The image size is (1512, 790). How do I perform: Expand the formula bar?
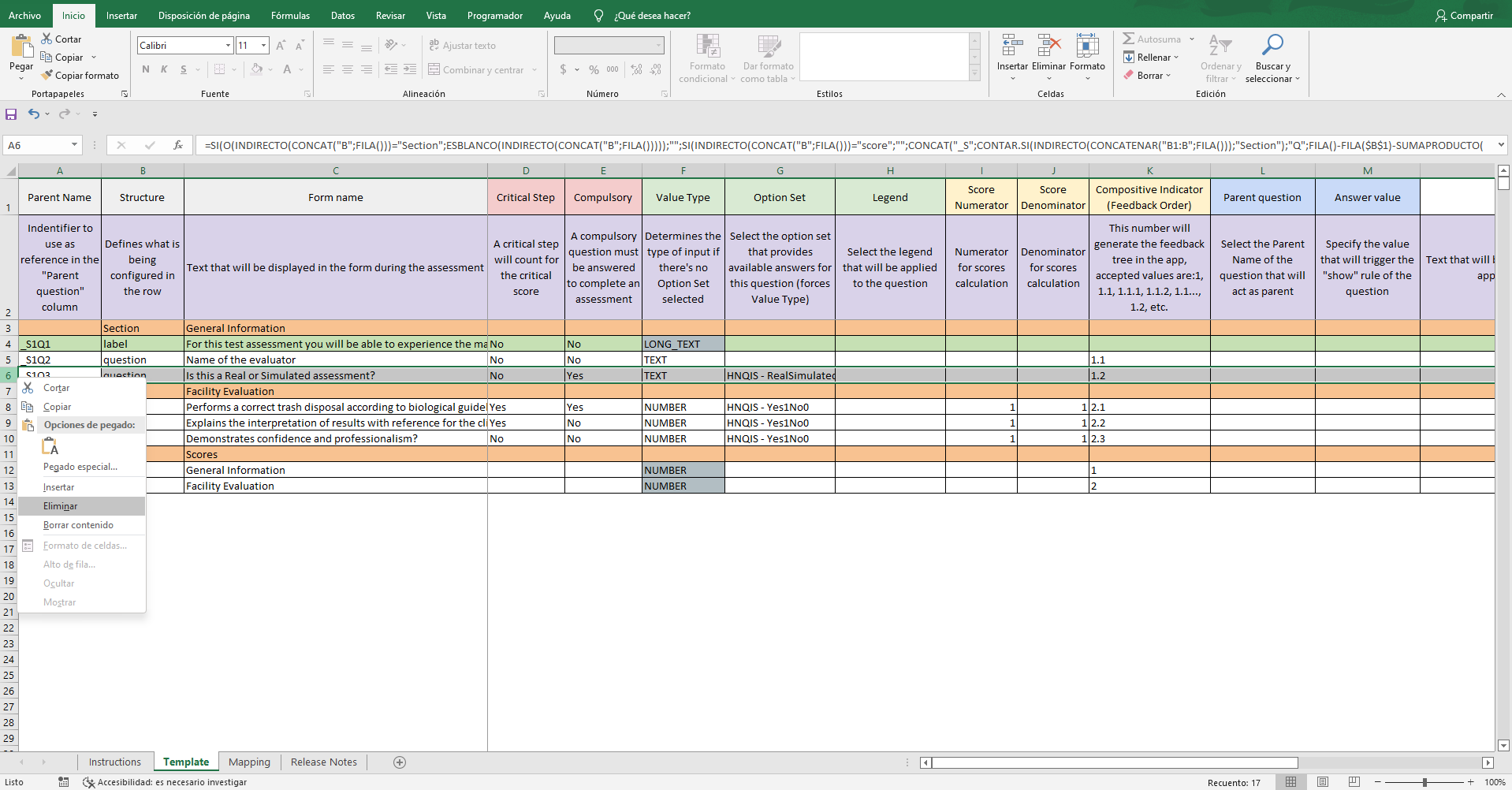pos(1501,145)
